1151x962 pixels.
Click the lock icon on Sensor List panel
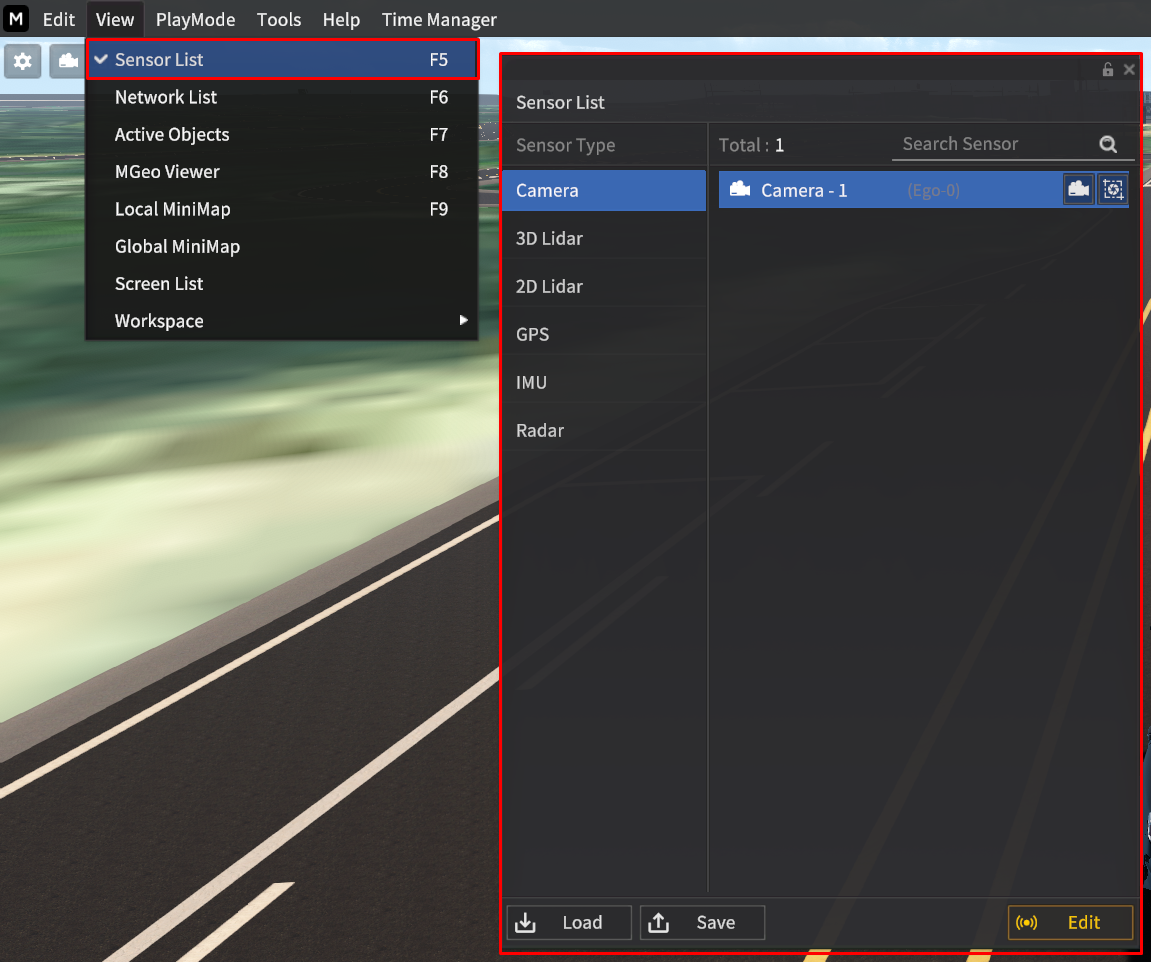click(x=1108, y=70)
